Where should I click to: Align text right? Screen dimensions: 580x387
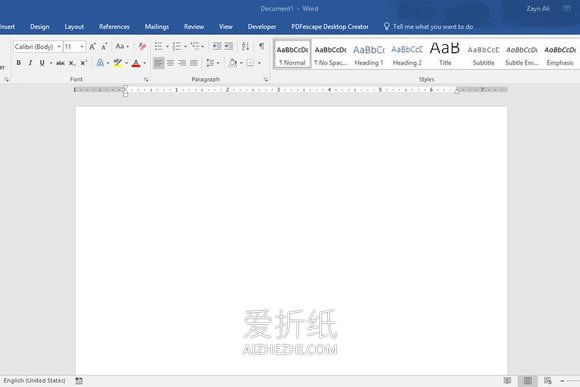[182, 63]
